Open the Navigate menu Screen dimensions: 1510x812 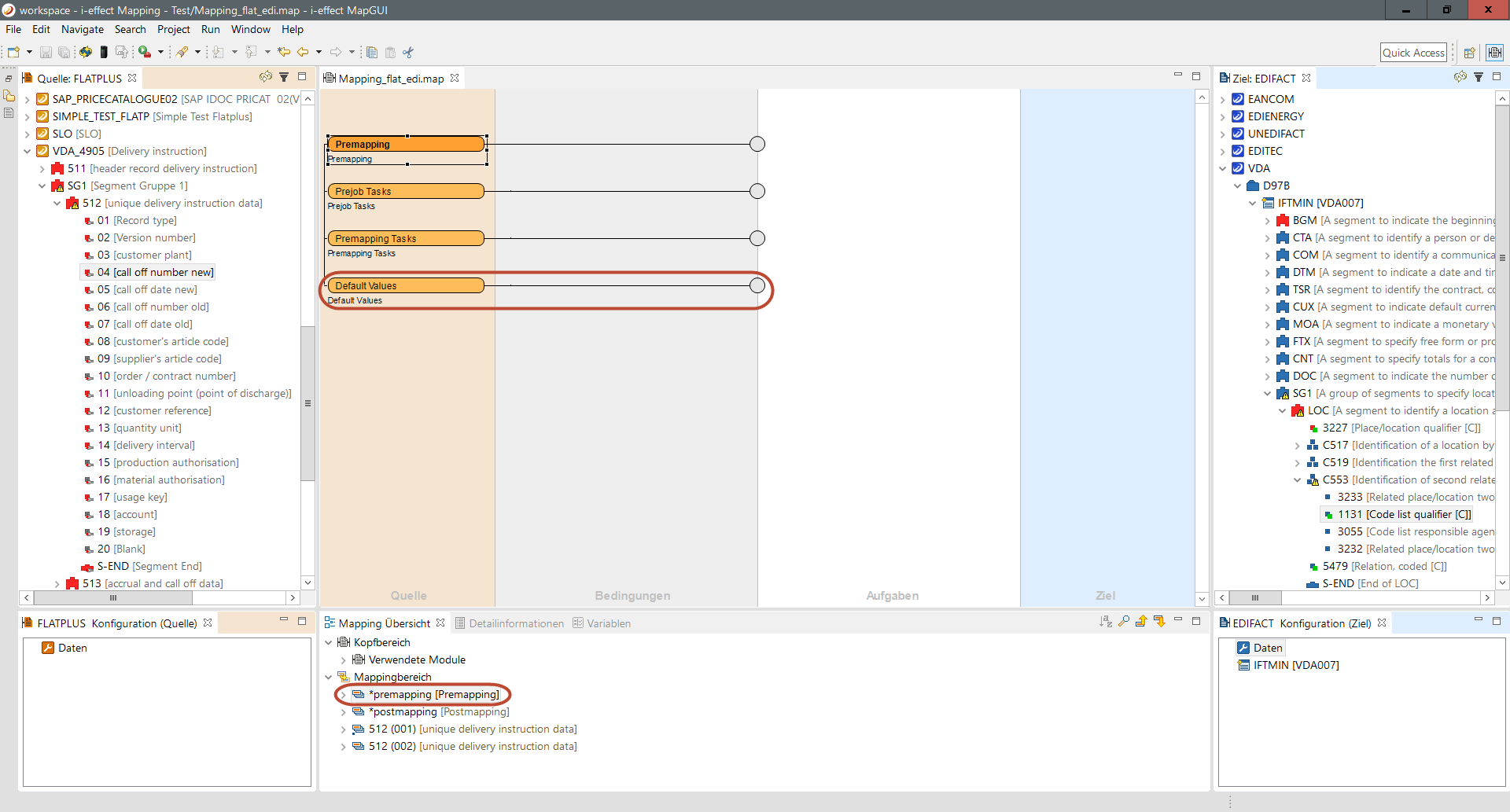point(82,29)
